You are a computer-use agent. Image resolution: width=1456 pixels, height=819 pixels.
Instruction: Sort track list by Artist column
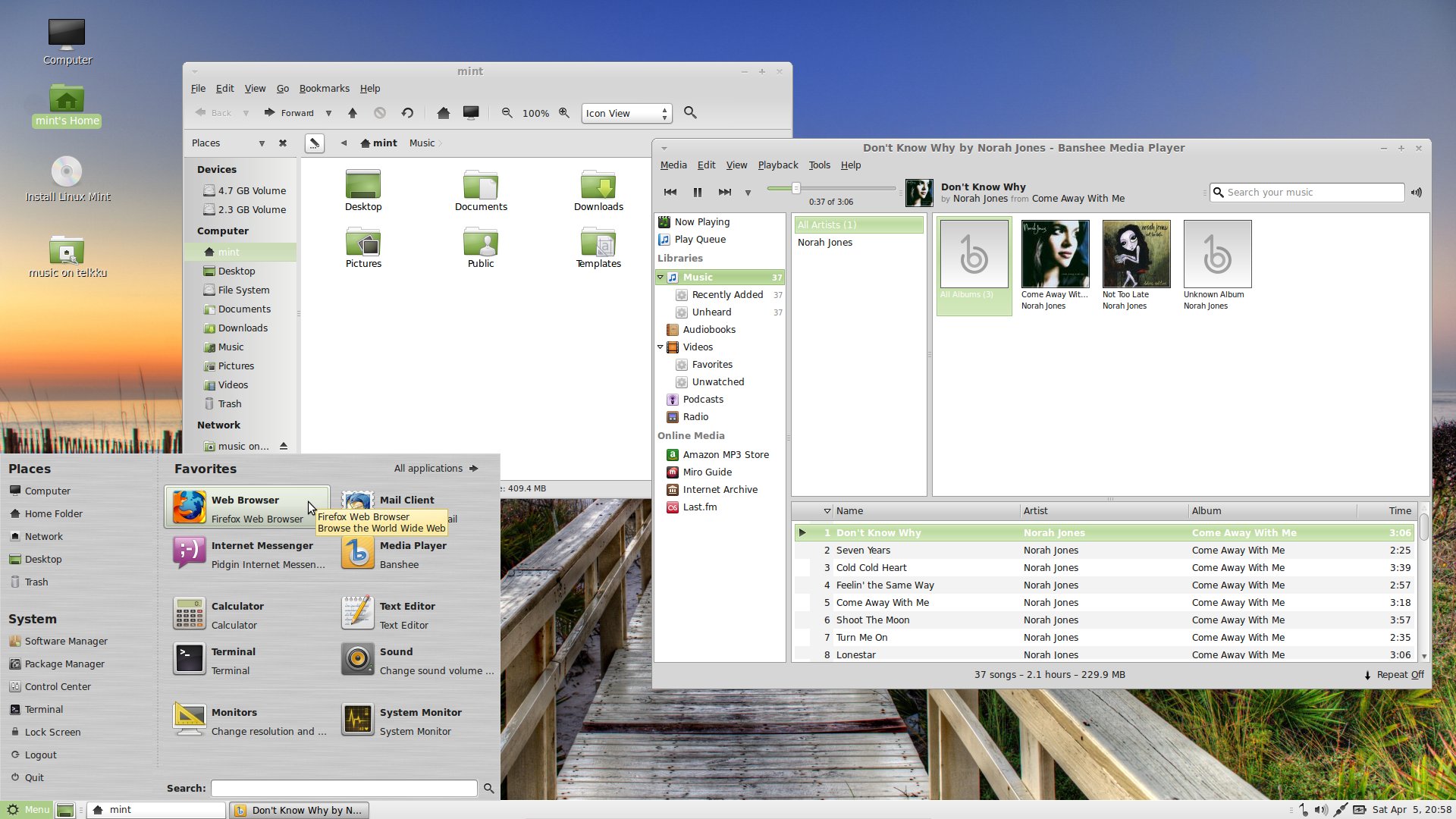click(1103, 511)
